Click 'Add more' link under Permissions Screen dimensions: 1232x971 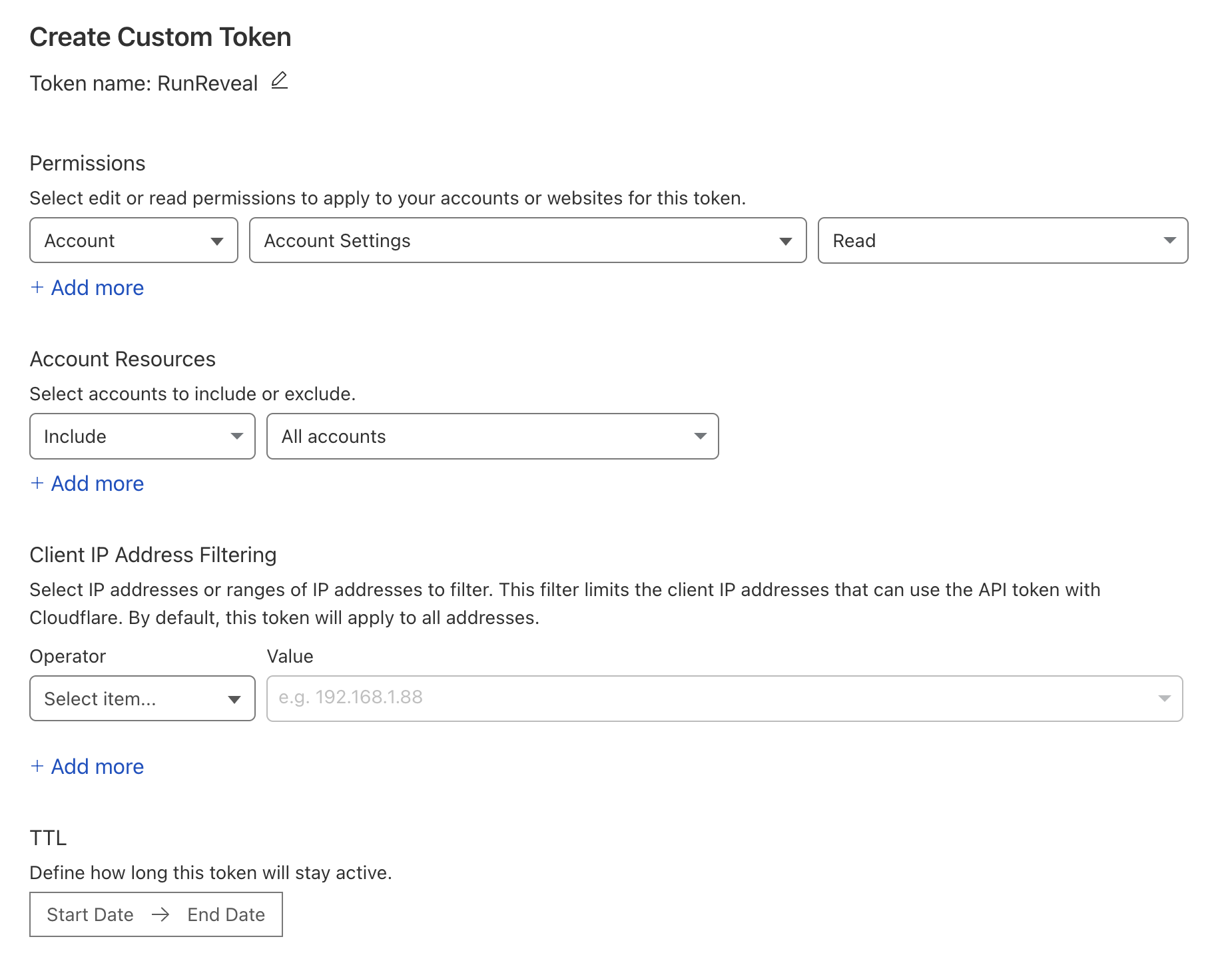97,288
